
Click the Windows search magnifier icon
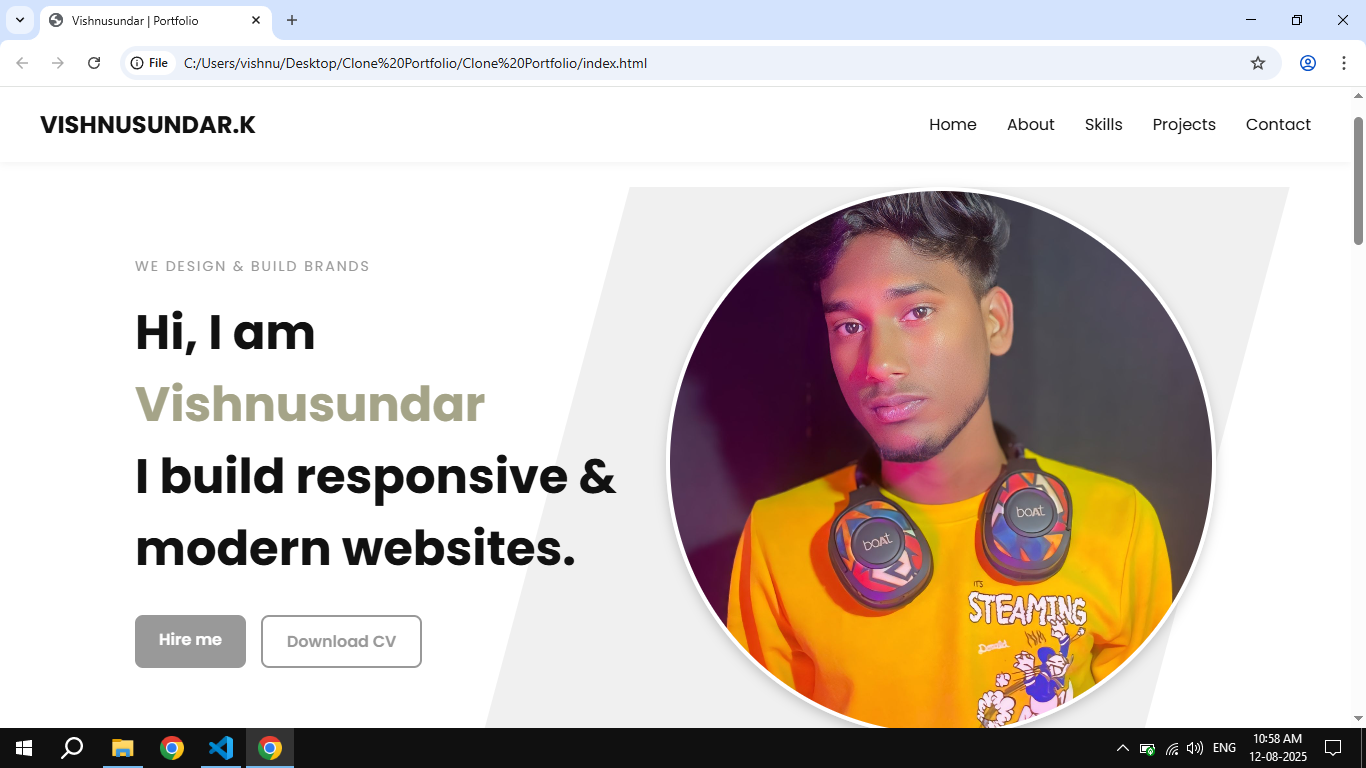tap(72, 748)
